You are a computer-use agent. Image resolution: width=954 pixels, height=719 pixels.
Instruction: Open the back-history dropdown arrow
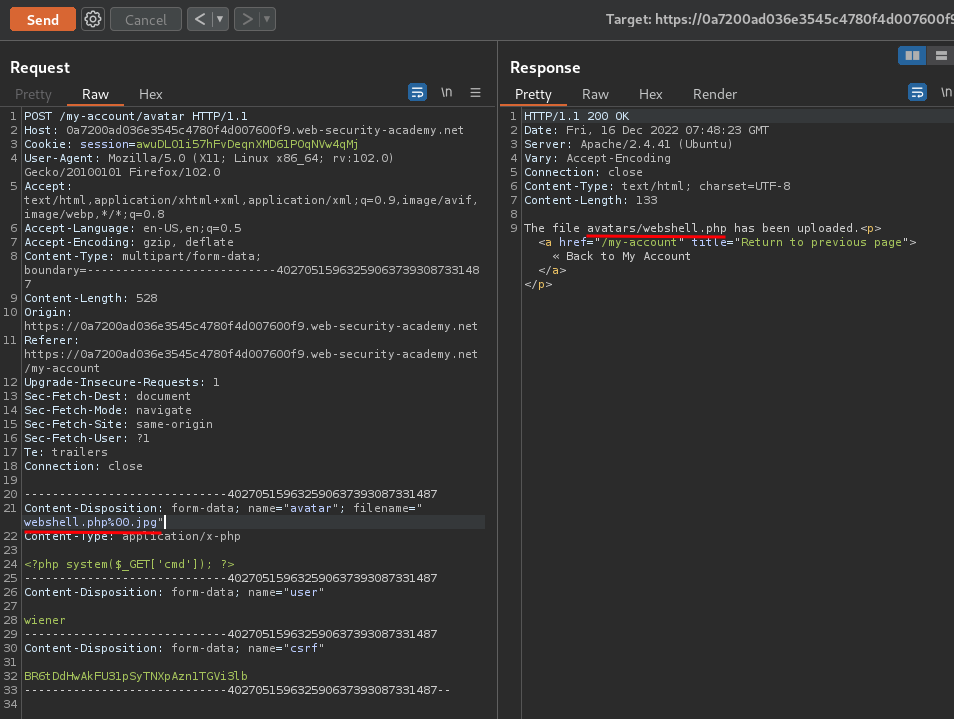pos(220,19)
